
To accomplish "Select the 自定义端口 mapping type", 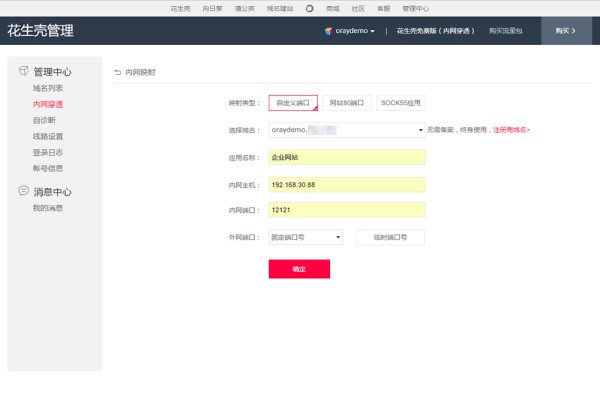I will 293,103.
